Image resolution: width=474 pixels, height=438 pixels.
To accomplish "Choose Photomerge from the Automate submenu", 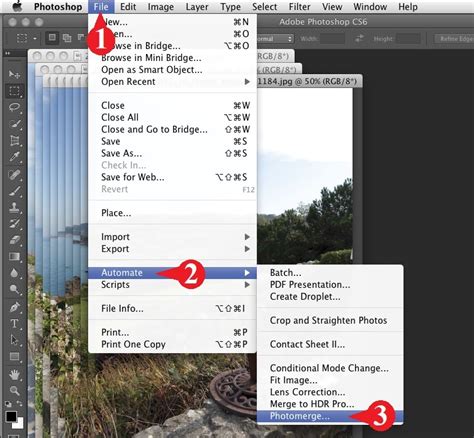I will coord(330,416).
